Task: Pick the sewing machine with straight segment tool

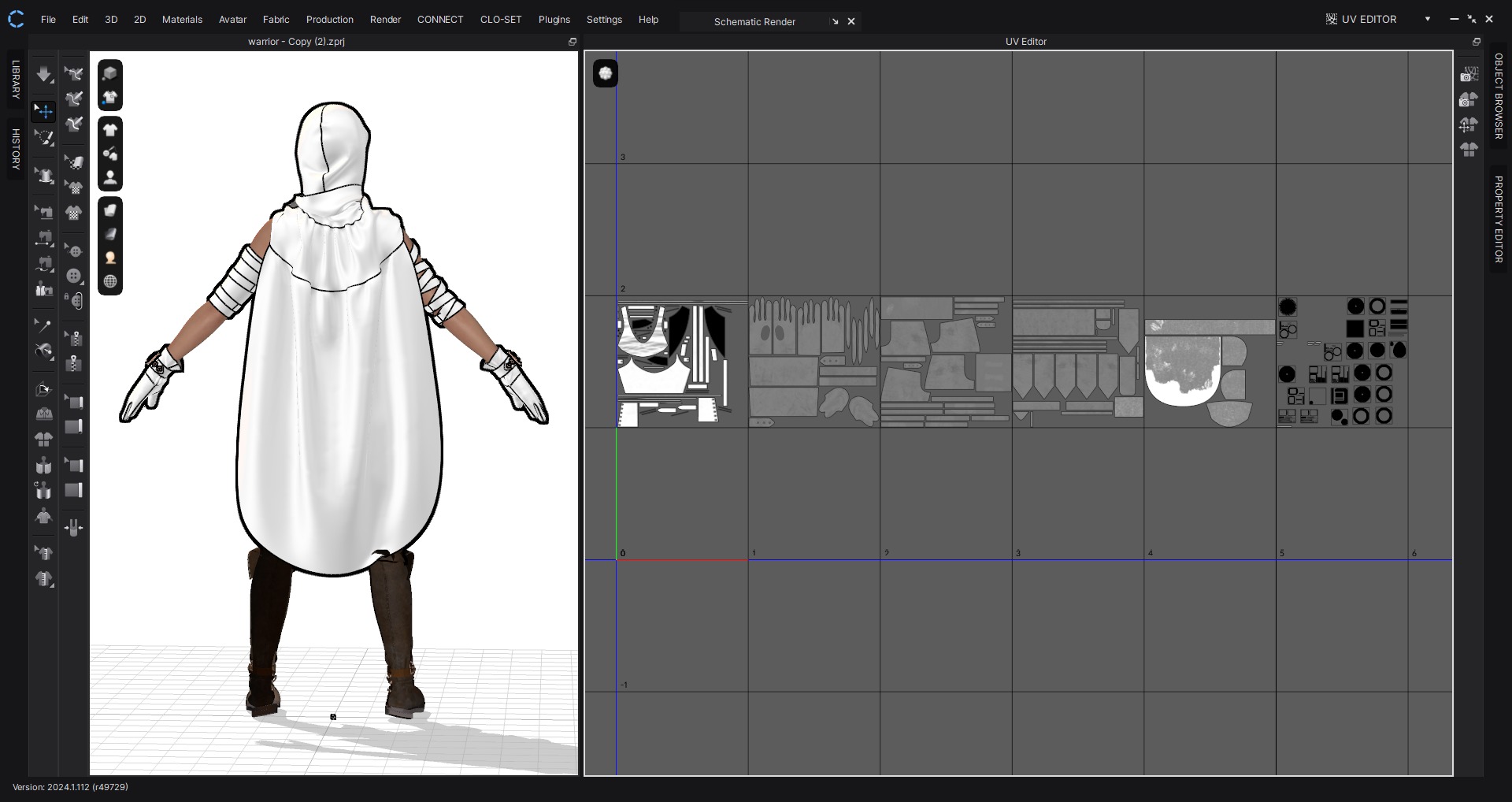Action: (x=44, y=237)
